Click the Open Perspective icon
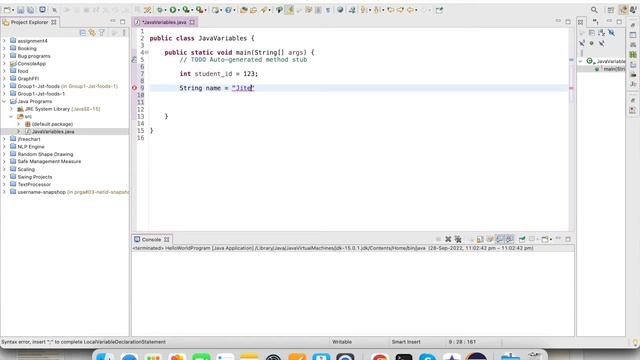The image size is (640, 360). pos(611,10)
